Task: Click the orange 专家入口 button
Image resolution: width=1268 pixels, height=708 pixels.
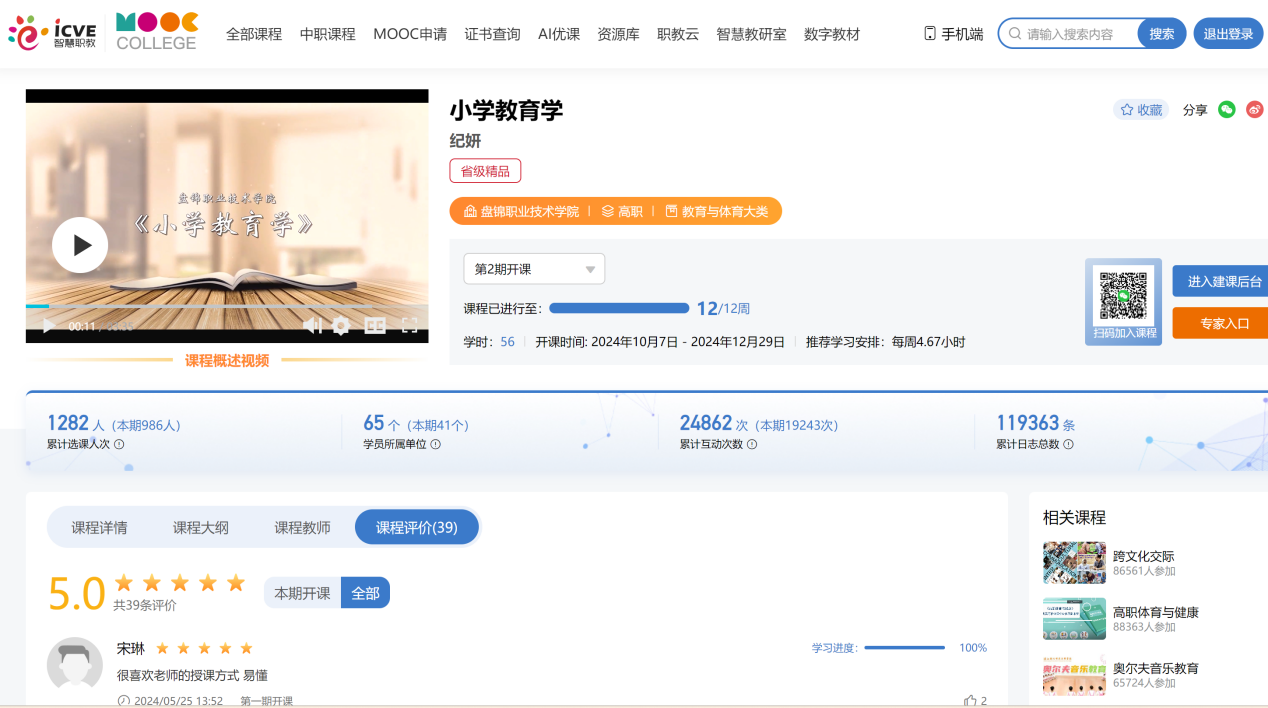Action: [1222, 324]
